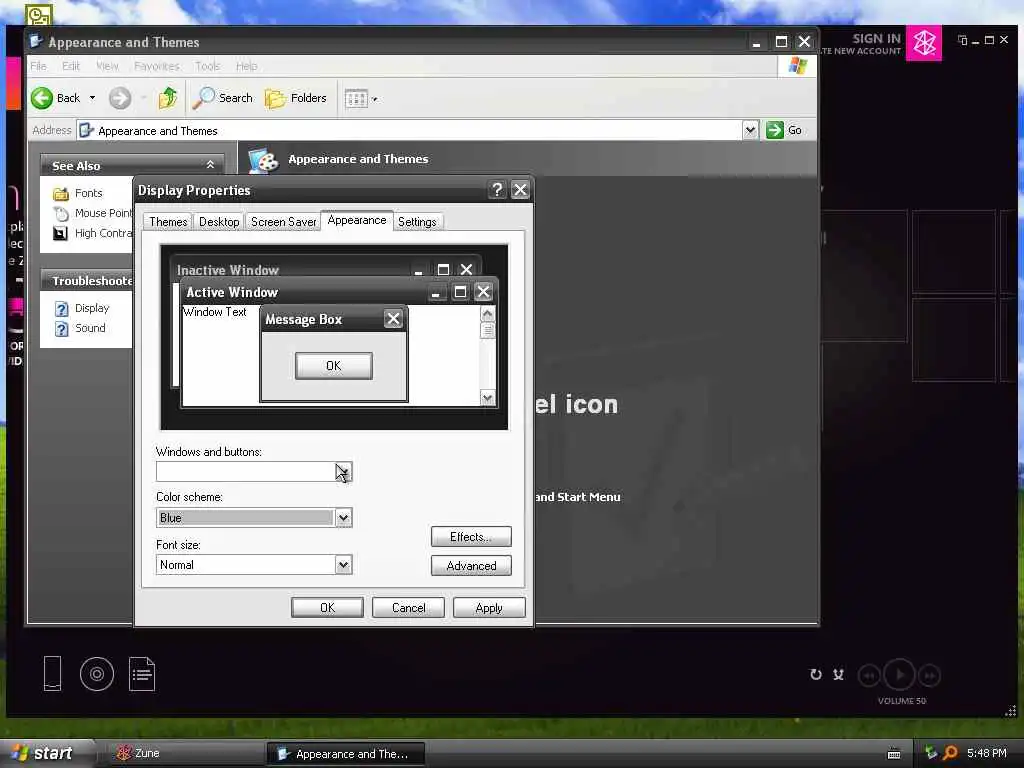The width and height of the screenshot is (1024, 768).
Task: Open the Help menu
Action: point(246,66)
